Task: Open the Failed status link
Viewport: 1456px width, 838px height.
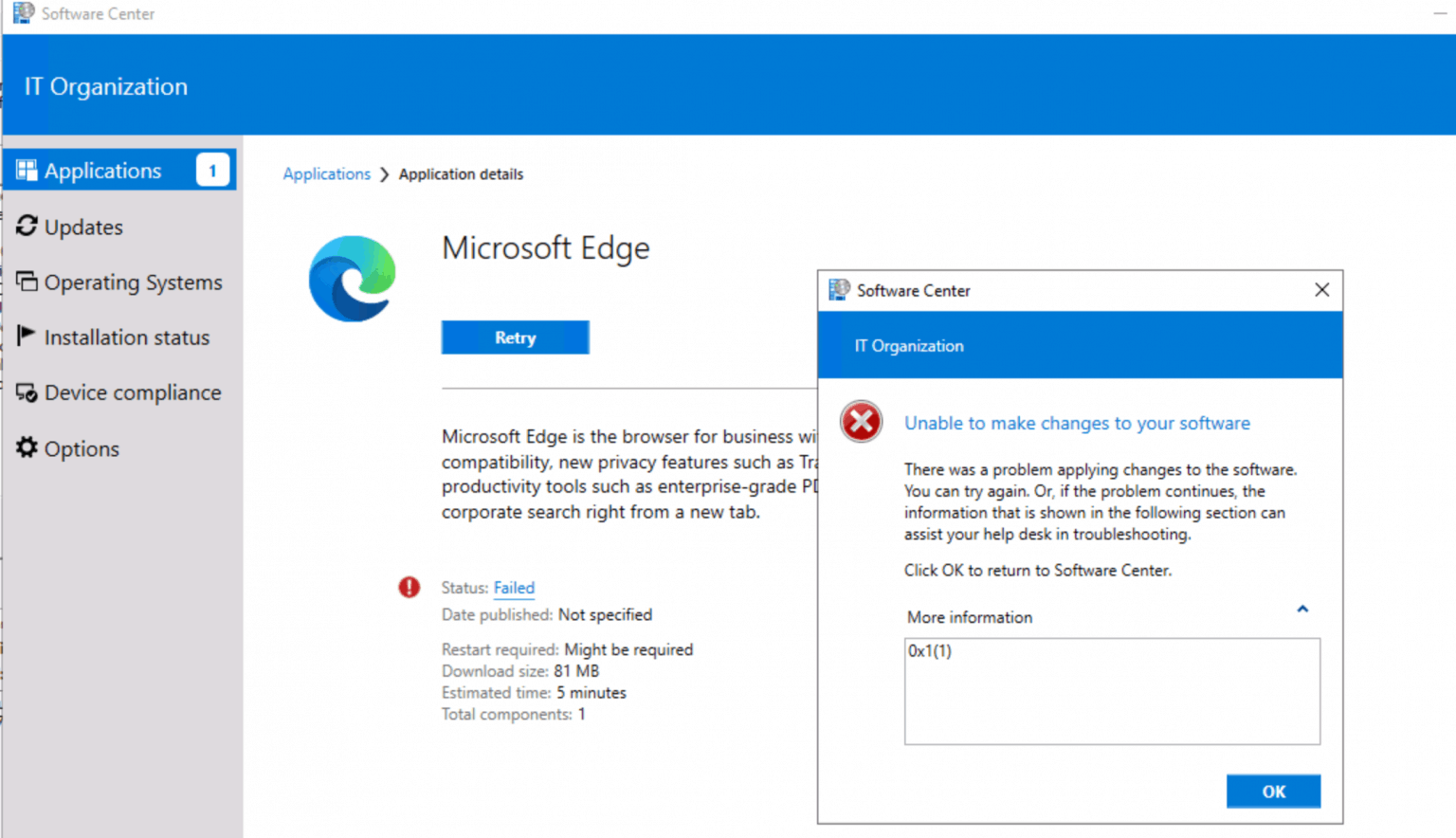Action: coord(514,588)
